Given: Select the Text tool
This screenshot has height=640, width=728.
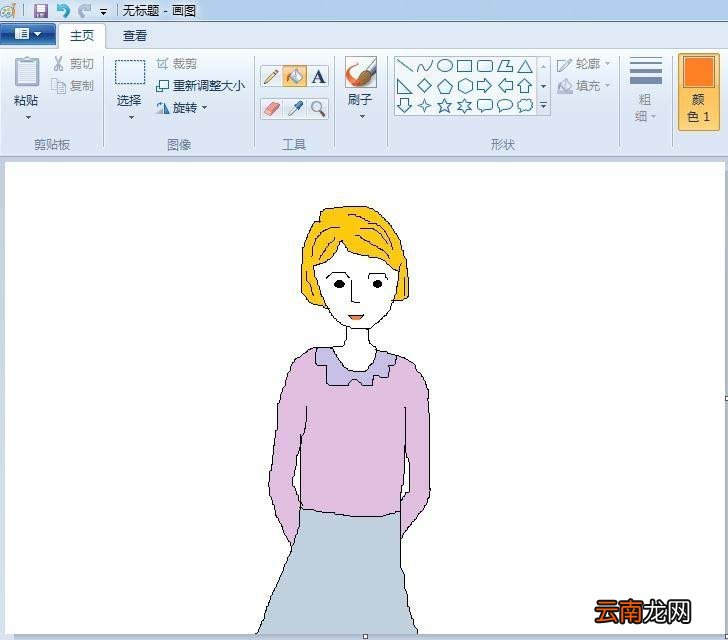Looking at the screenshot, I should click(x=318, y=77).
